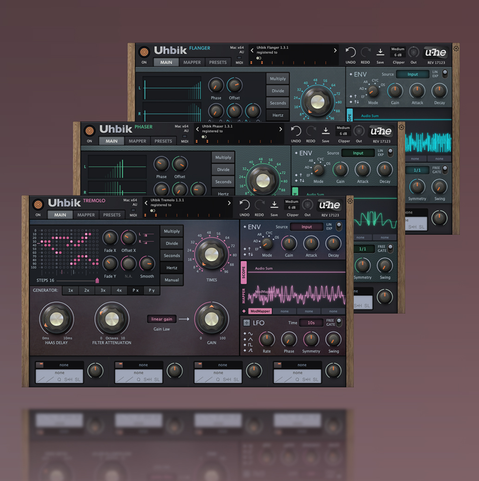Click the u-he logo in Flanger
The height and width of the screenshot is (481, 479).
pyautogui.click(x=435, y=52)
